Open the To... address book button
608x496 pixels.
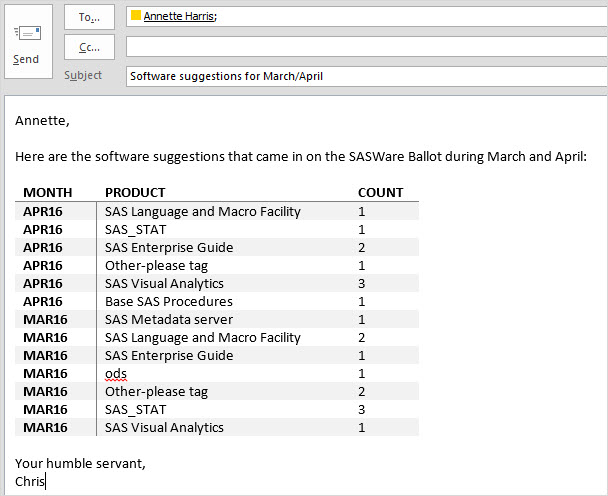pyautogui.click(x=89, y=17)
